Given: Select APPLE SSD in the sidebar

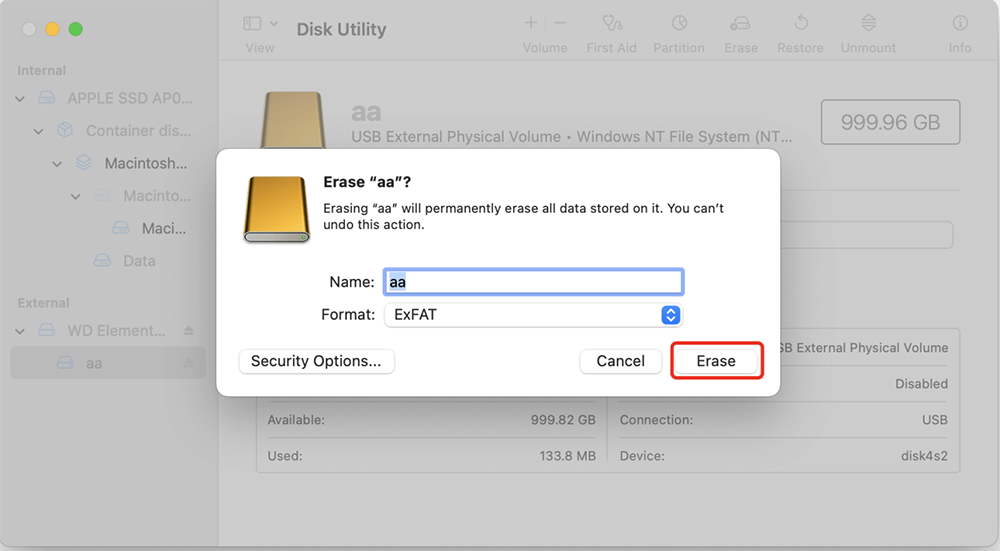Looking at the screenshot, I should 130,98.
